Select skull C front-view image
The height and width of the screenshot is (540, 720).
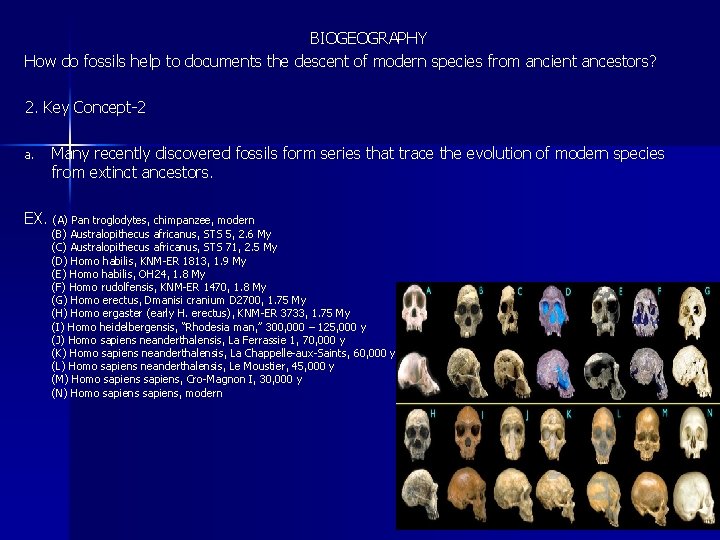508,310
